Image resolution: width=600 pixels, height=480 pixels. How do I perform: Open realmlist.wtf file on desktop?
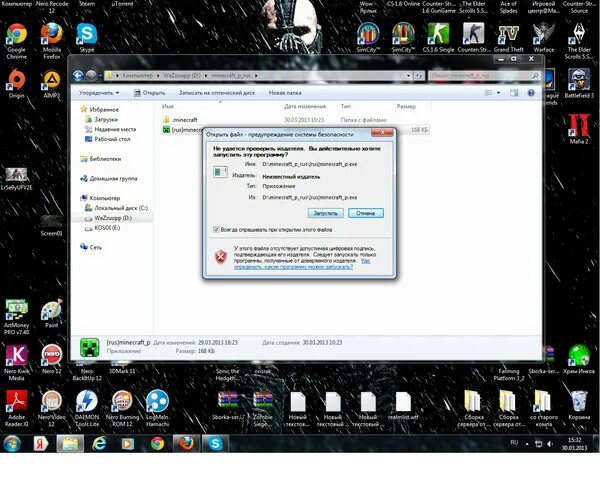pos(403,405)
